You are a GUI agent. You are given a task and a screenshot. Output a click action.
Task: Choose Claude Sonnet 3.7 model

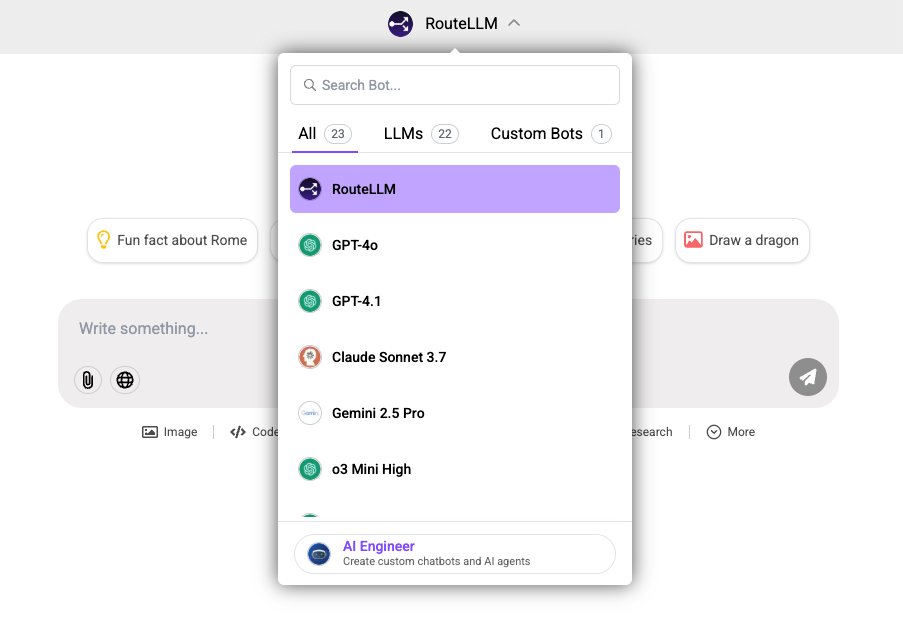pyautogui.click(x=455, y=357)
